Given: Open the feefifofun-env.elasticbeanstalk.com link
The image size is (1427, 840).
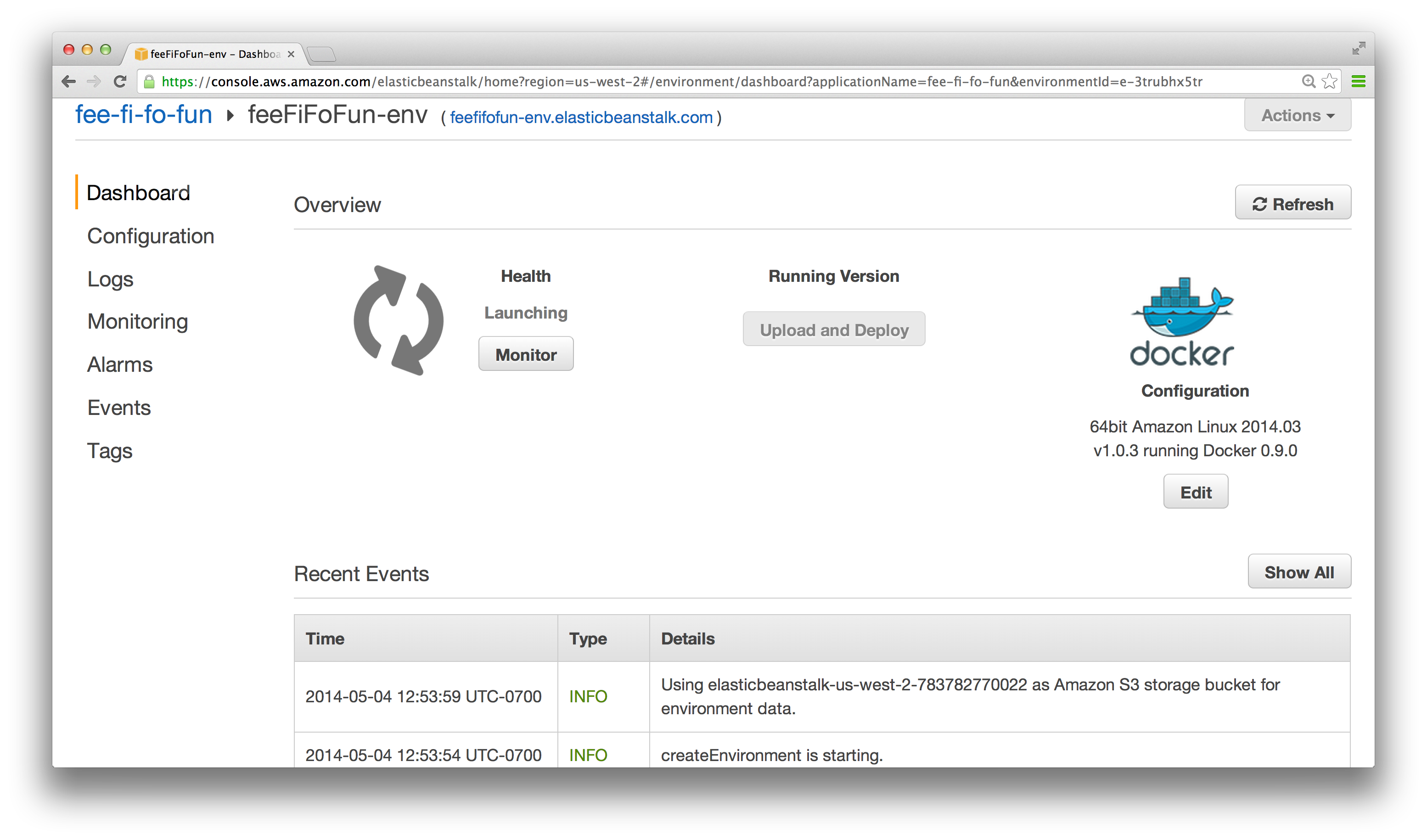Looking at the screenshot, I should click(581, 117).
